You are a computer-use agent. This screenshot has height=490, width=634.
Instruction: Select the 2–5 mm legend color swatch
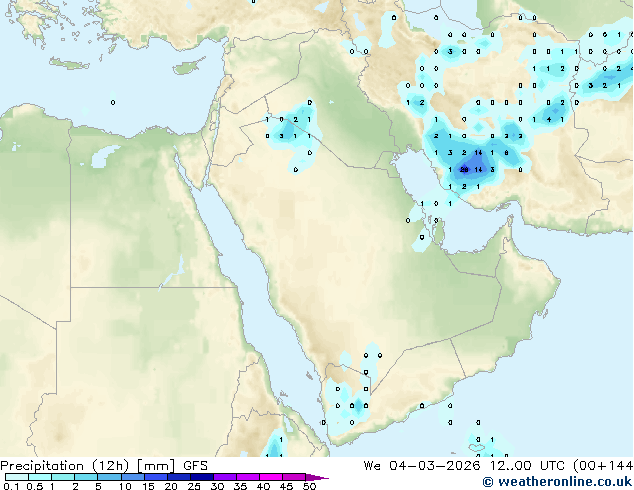(x=86, y=477)
